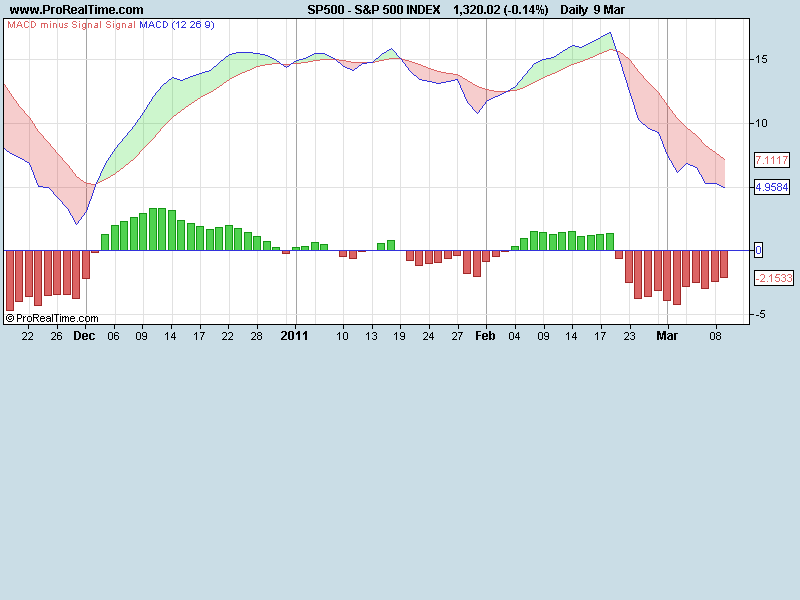Screen dimensions: 800x600
Task: Click the Dec month label on x-axis
Action: [x=84, y=336]
